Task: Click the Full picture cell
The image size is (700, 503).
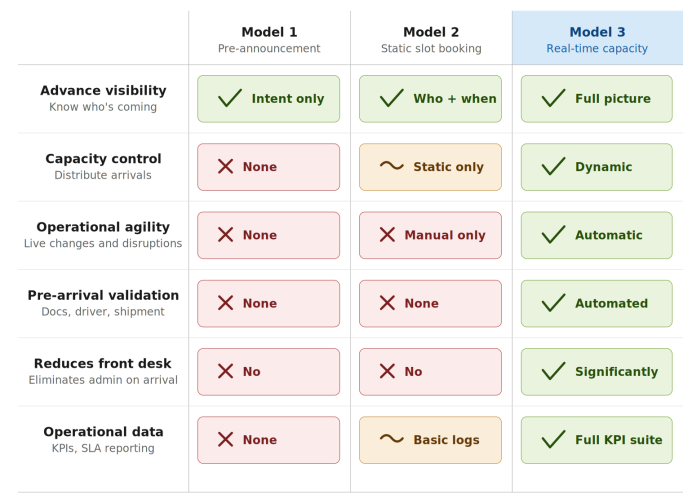Action: [597, 99]
